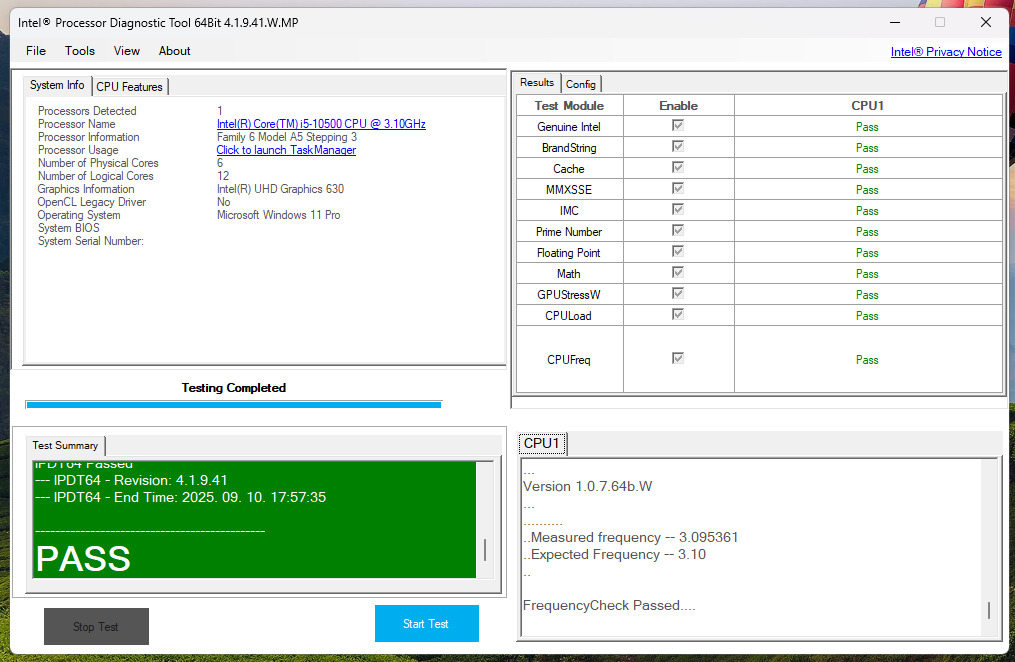
Task: Open the View menu
Action: pyautogui.click(x=126, y=51)
